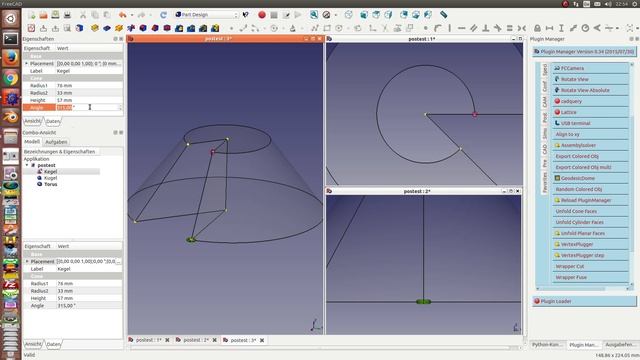The height and width of the screenshot is (360, 640).
Task: Switch to the postest : 2* document tab
Action: click(196, 340)
